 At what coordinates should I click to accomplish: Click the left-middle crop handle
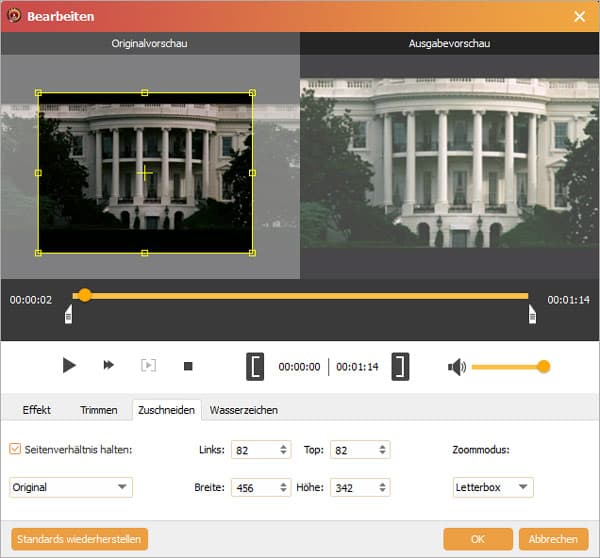coord(38,173)
